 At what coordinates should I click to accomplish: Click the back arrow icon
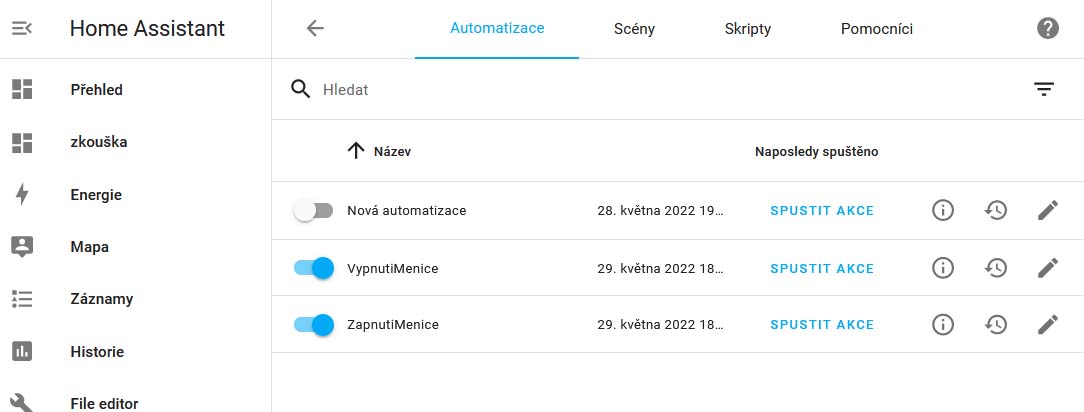(315, 29)
